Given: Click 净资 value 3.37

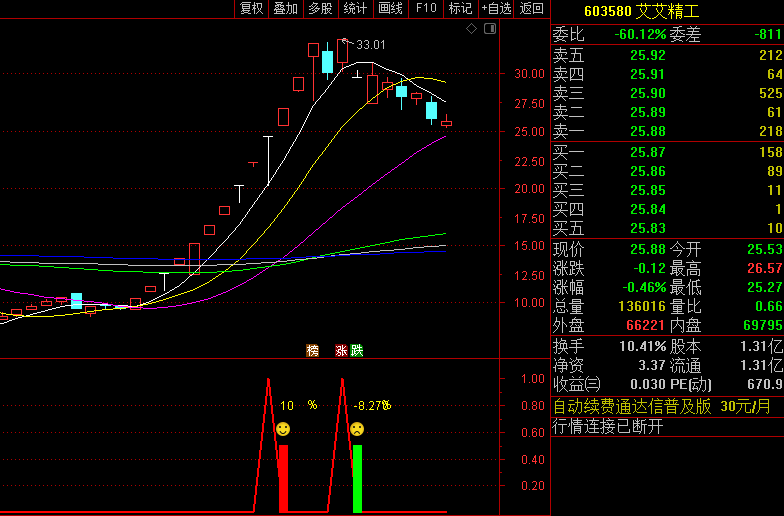Looking at the screenshot, I should click(652, 365).
